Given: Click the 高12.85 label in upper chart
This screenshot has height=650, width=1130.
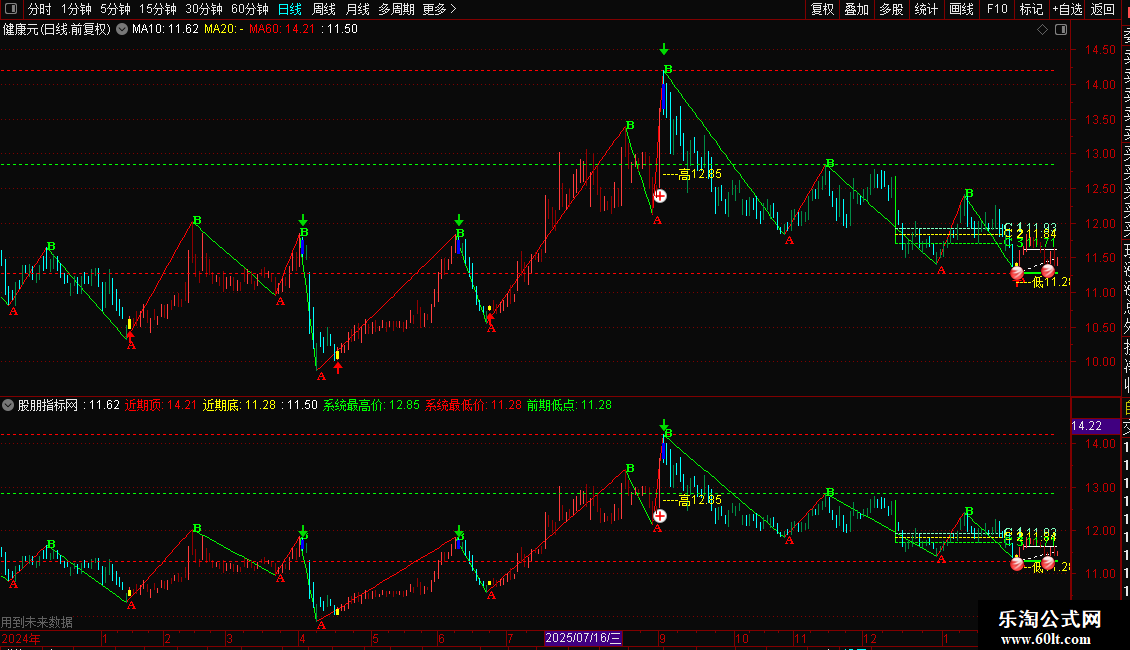Looking at the screenshot, I should coord(700,174).
